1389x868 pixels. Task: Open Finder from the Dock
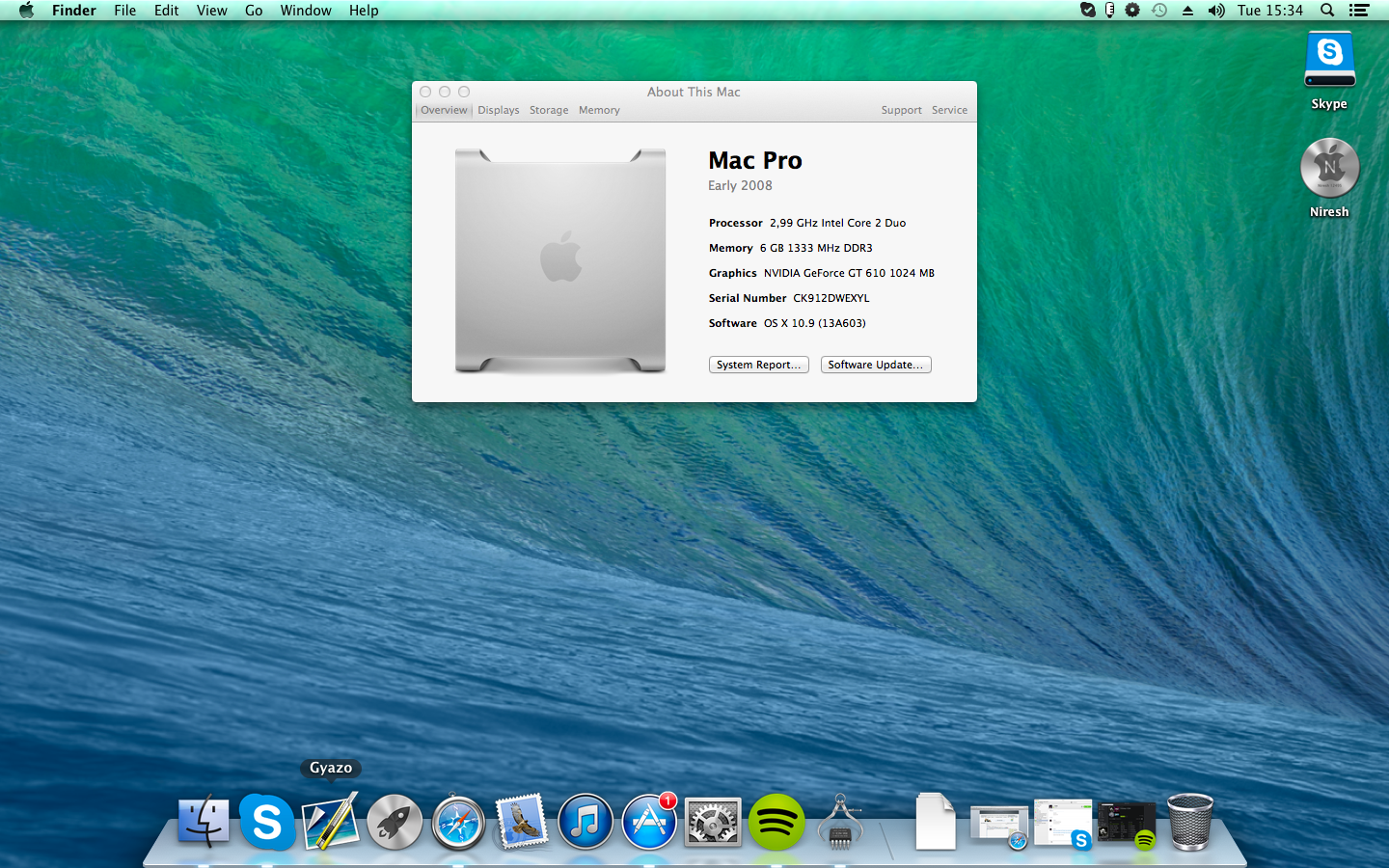coord(204,822)
